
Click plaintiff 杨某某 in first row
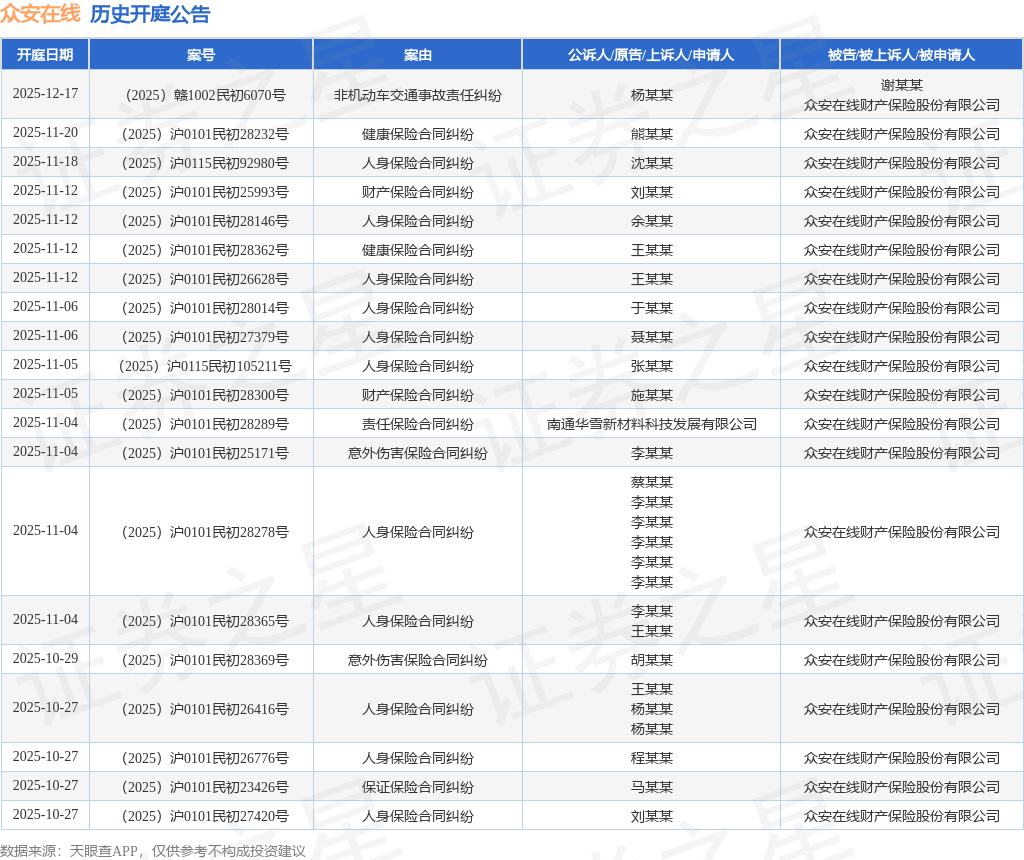pyautogui.click(x=652, y=95)
